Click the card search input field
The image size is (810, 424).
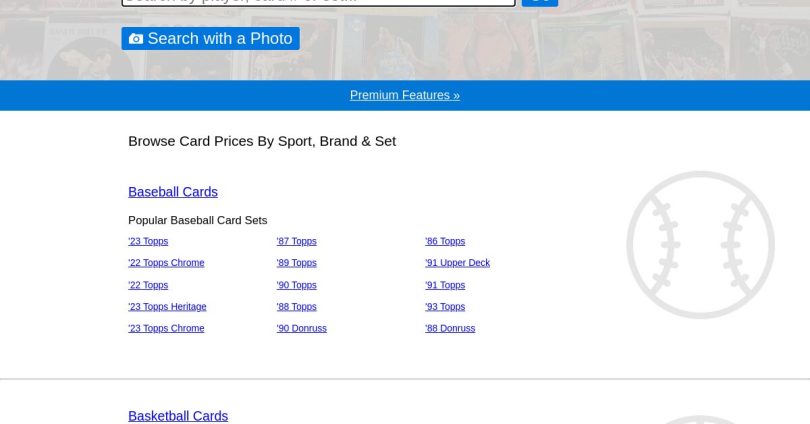[x=318, y=2]
